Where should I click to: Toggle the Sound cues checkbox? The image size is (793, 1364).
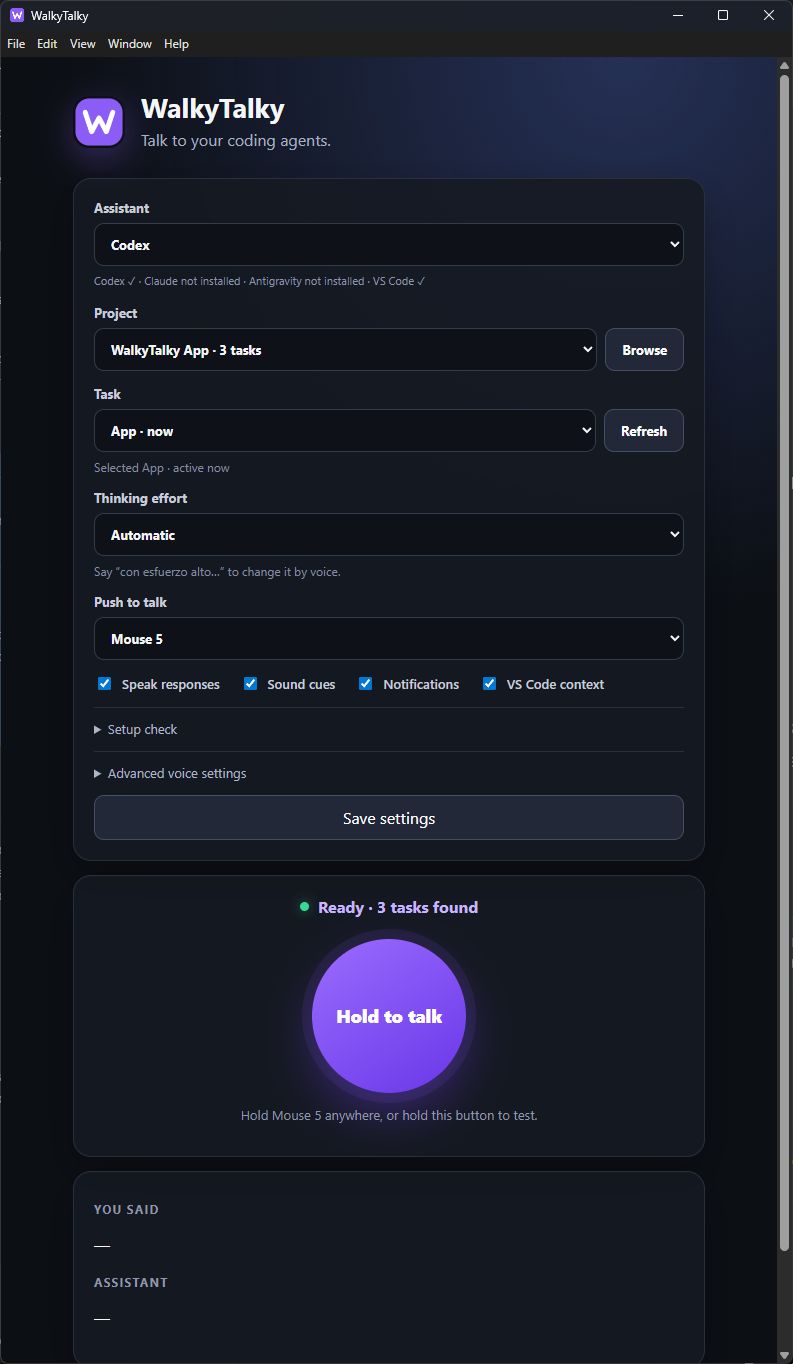tap(250, 684)
